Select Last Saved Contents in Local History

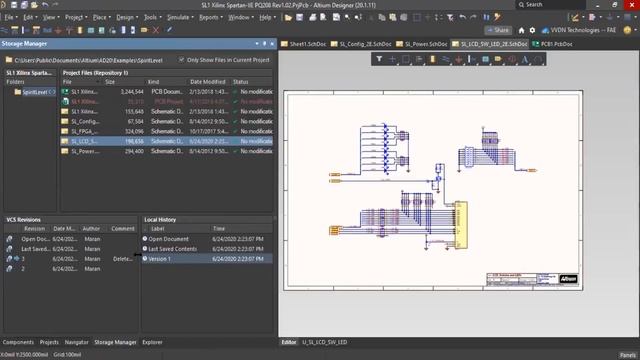pyautogui.click(x=207, y=249)
